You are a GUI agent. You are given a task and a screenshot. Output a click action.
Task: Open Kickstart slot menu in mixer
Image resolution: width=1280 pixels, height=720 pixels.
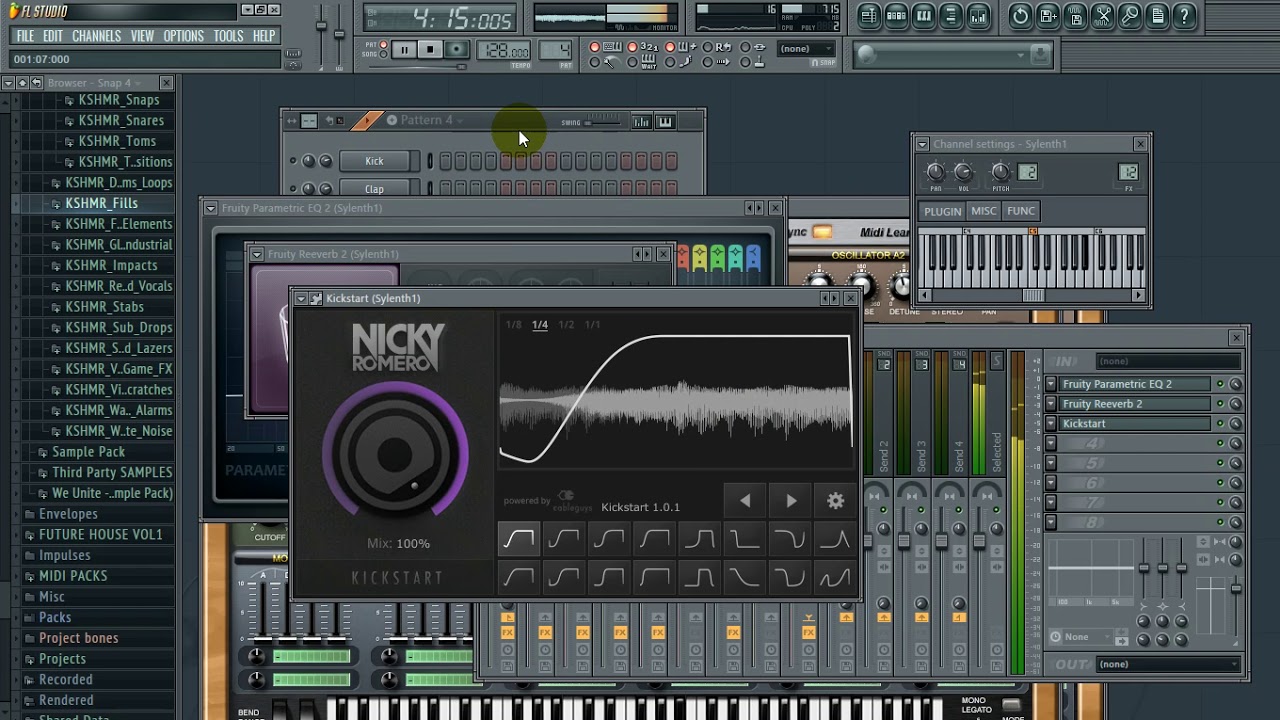tap(1051, 424)
